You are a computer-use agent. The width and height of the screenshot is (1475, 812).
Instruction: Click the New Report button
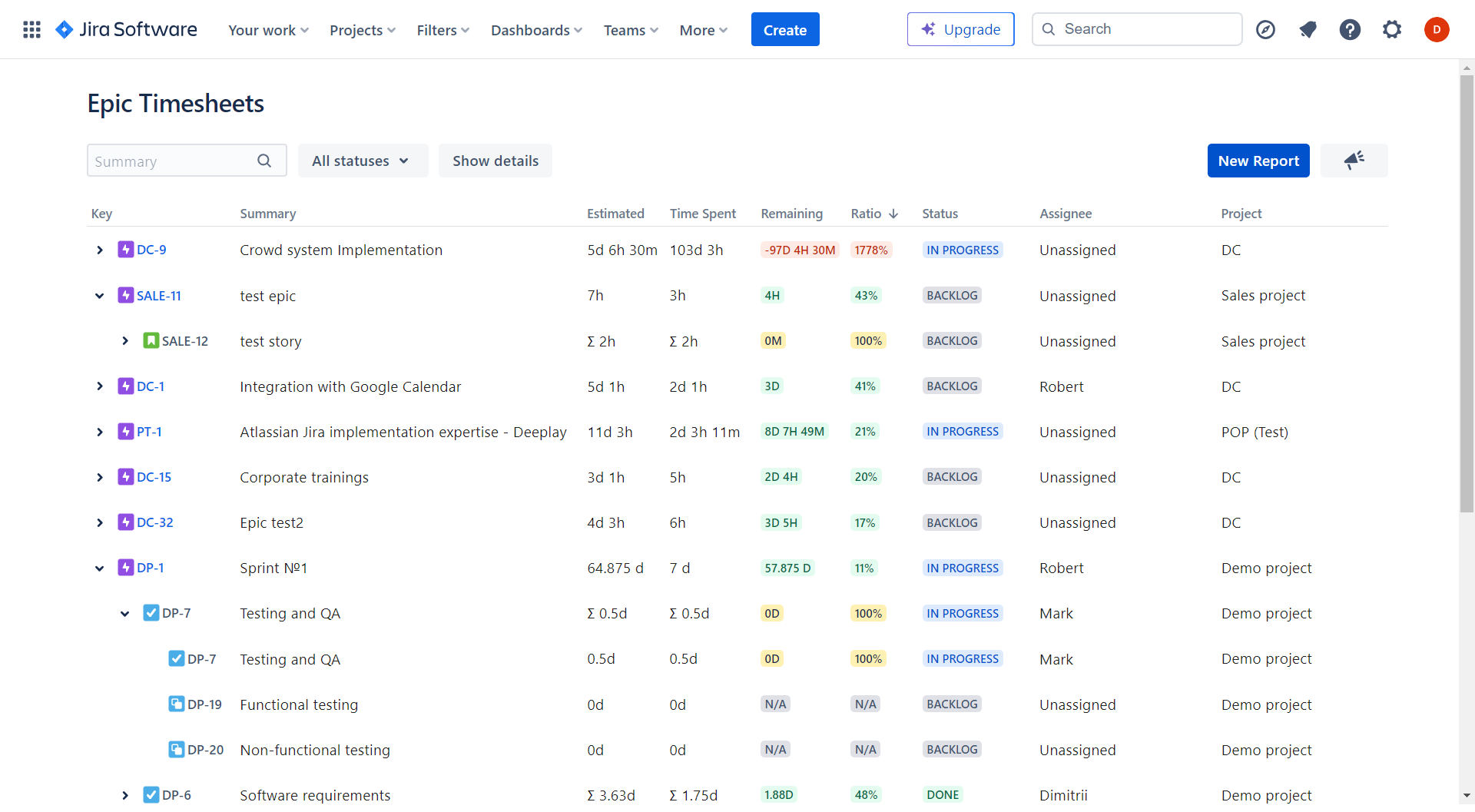pyautogui.click(x=1258, y=161)
